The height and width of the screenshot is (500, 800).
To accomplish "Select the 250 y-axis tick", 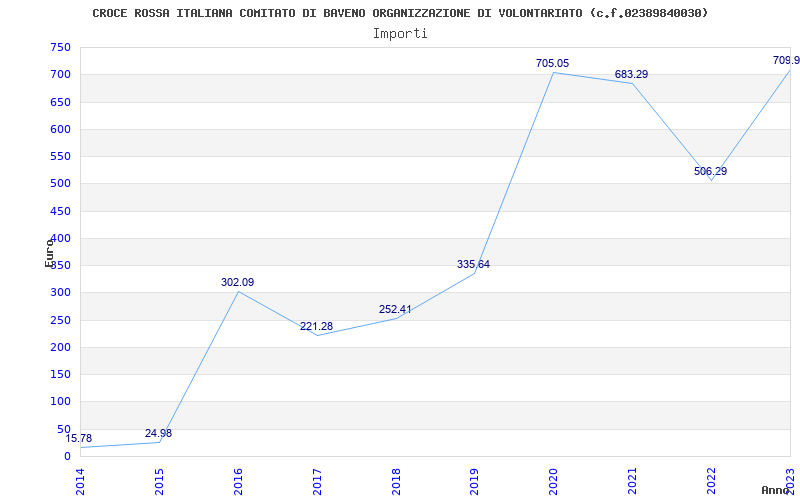I will point(60,320).
